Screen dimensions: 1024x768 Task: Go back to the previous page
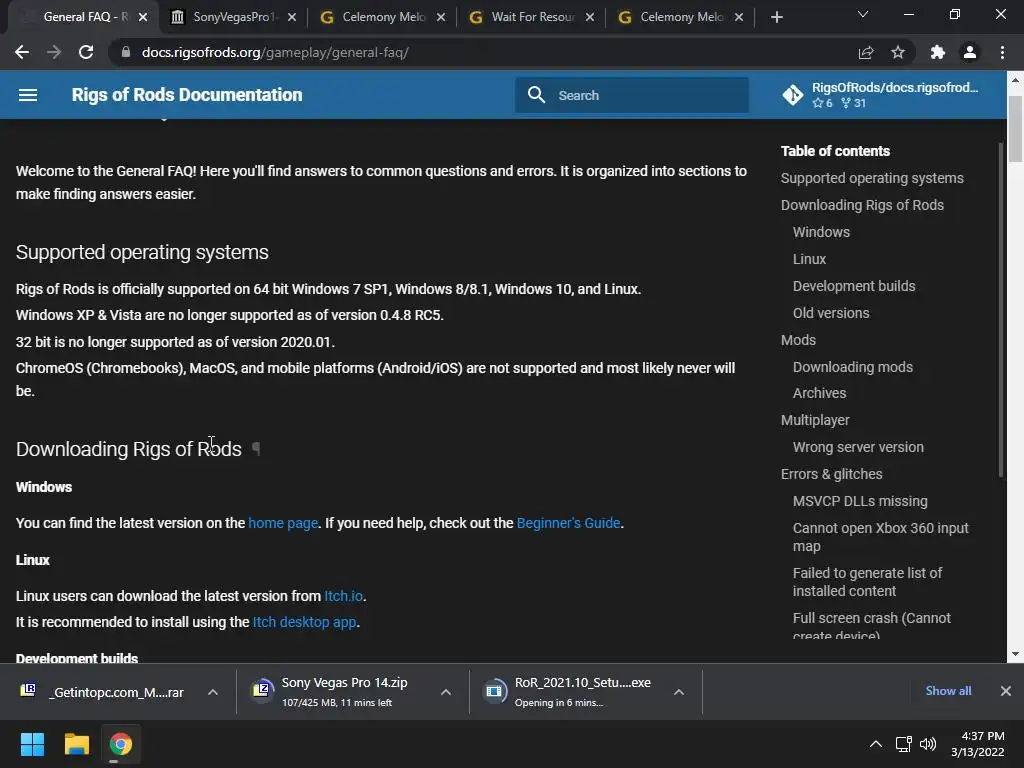tap(22, 52)
